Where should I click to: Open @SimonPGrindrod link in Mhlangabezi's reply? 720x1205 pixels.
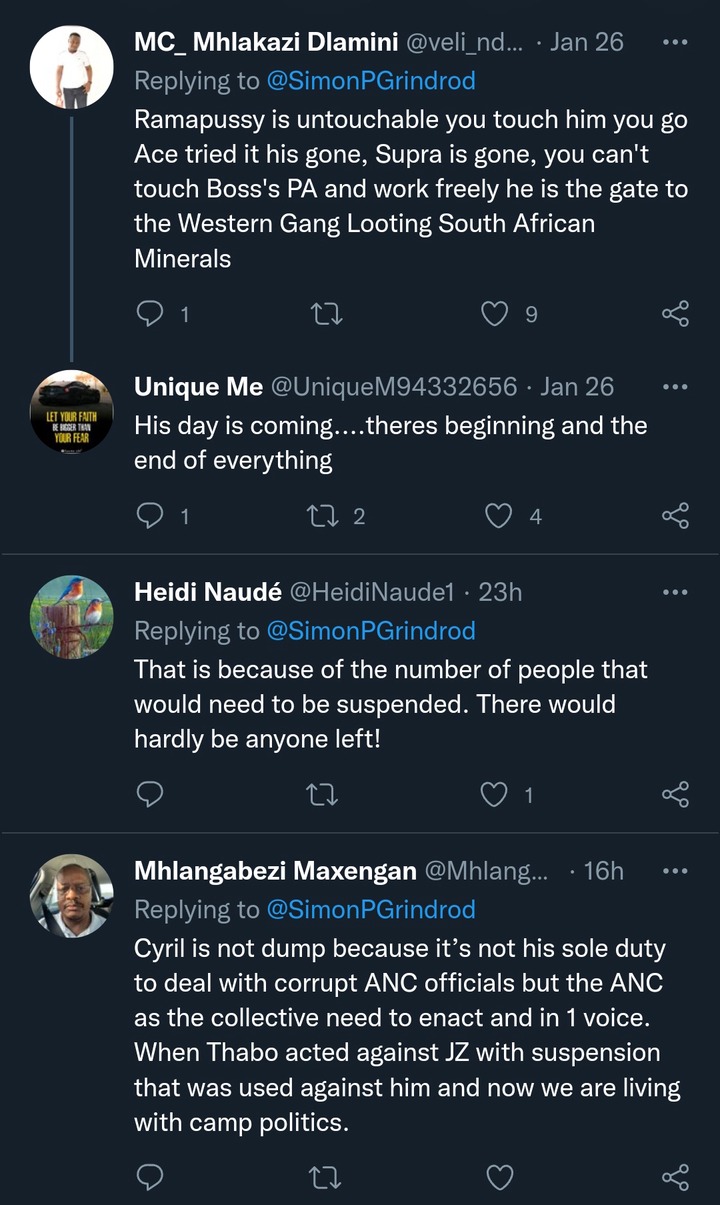(x=371, y=909)
